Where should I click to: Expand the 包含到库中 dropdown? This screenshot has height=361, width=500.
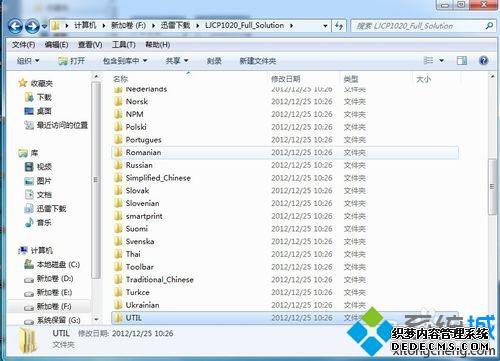(x=125, y=61)
